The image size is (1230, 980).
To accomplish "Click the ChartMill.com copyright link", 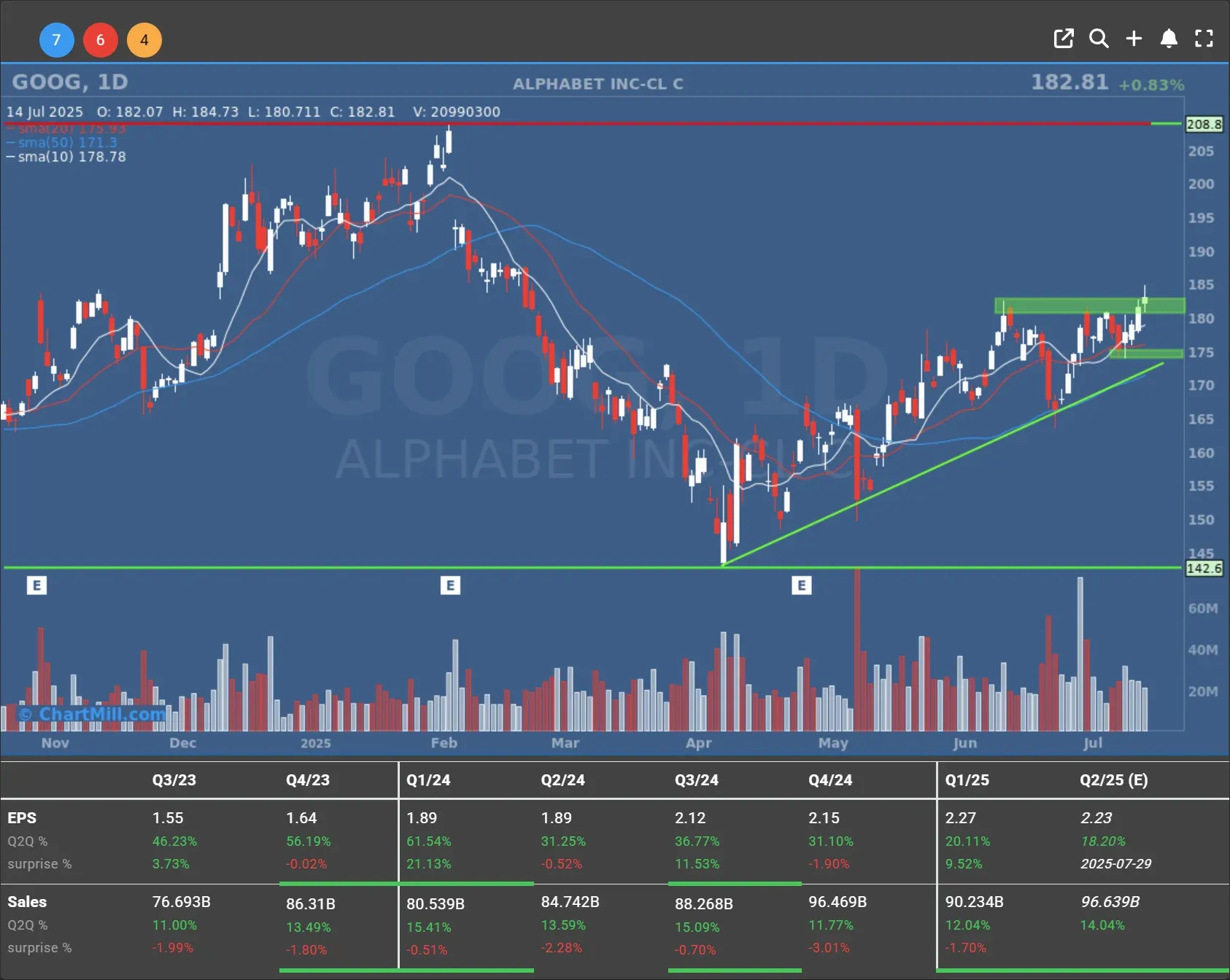I will coord(93,714).
